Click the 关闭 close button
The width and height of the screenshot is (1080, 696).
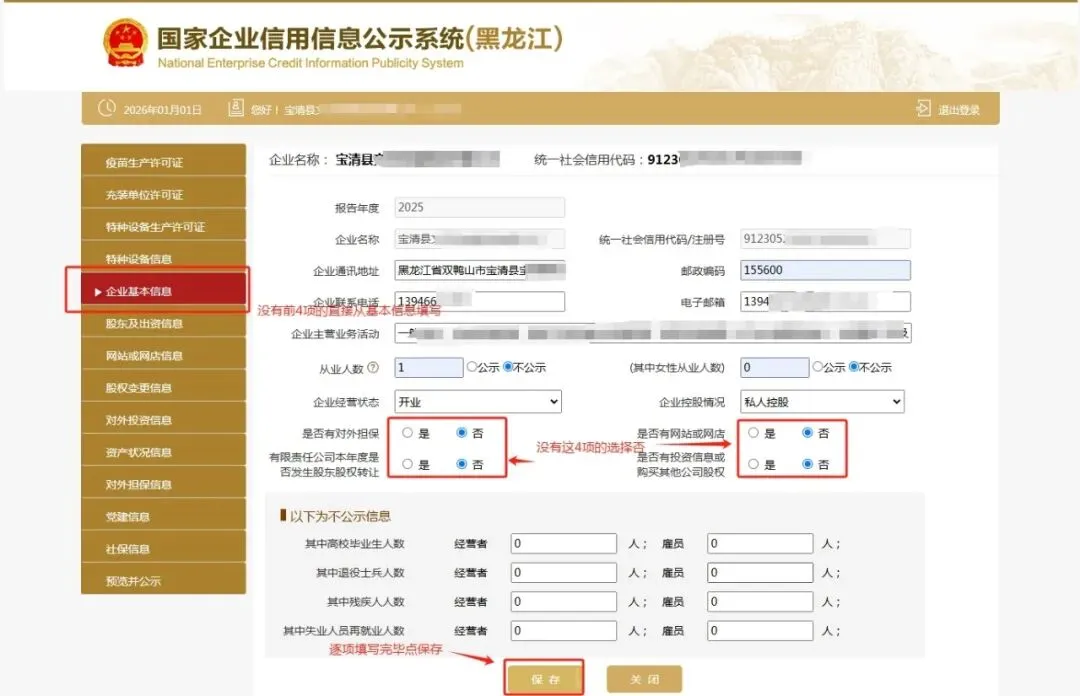coord(644,679)
